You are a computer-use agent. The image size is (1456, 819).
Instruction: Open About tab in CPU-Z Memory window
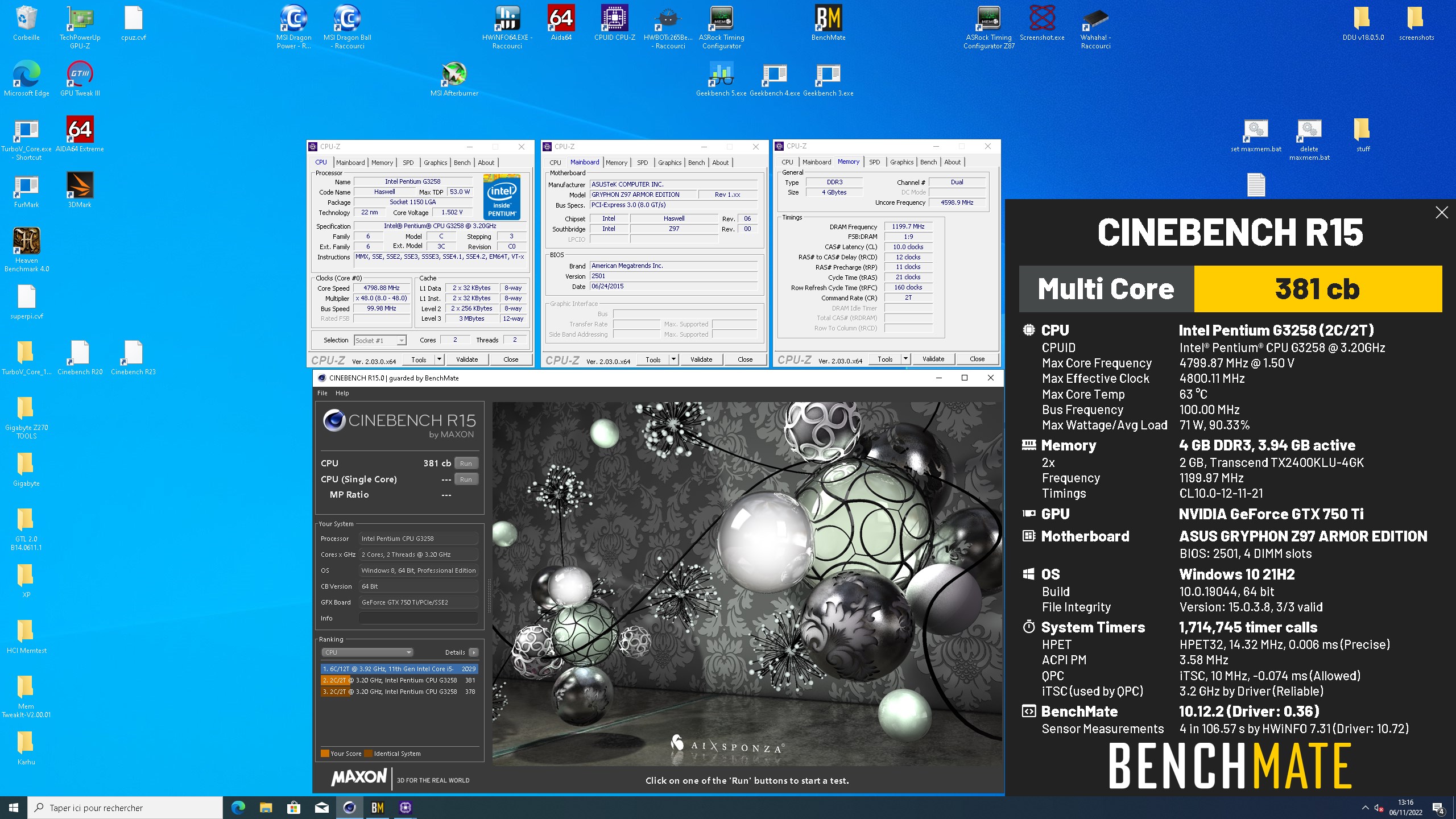click(952, 162)
